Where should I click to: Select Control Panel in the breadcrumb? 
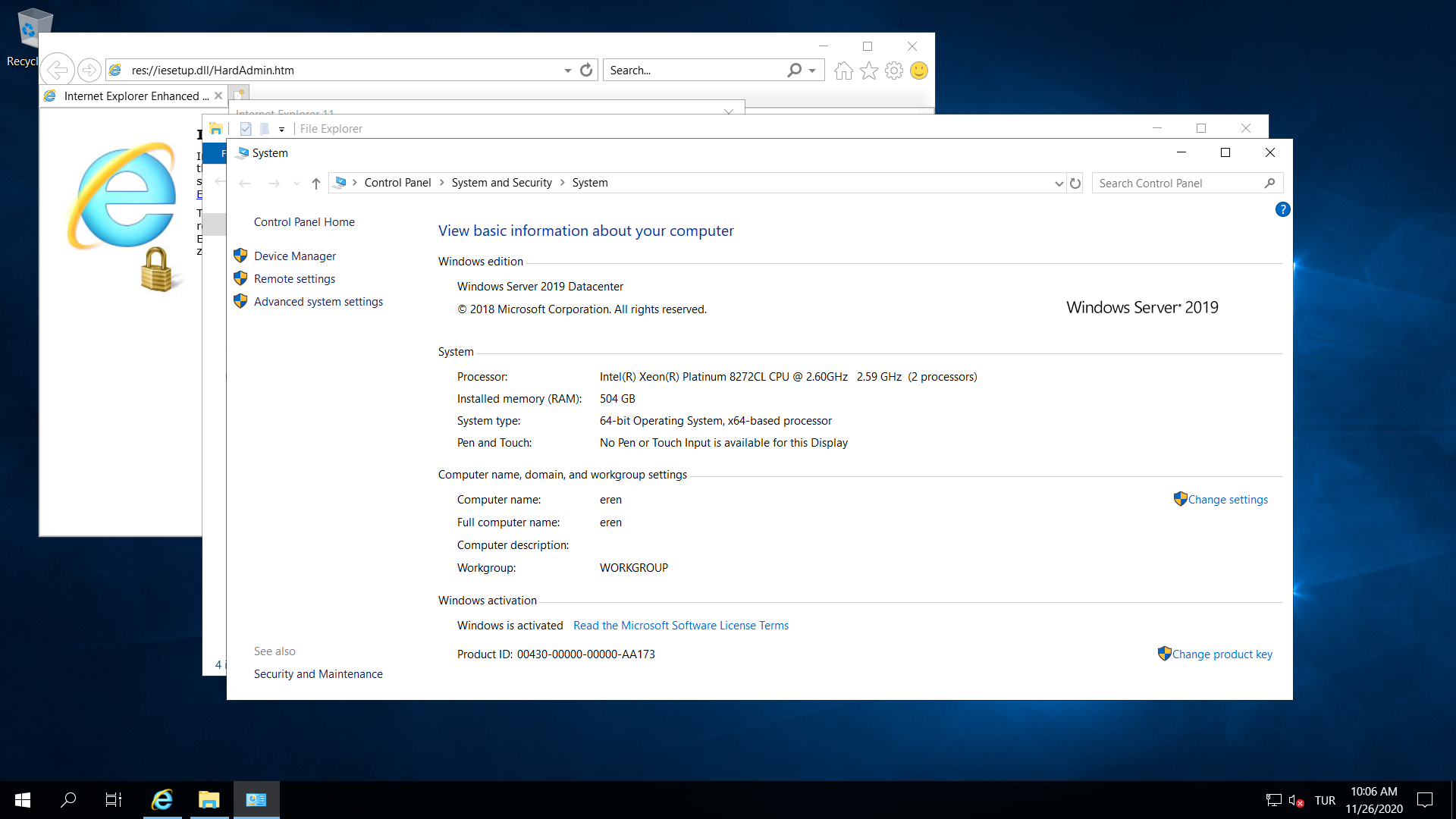click(x=397, y=183)
